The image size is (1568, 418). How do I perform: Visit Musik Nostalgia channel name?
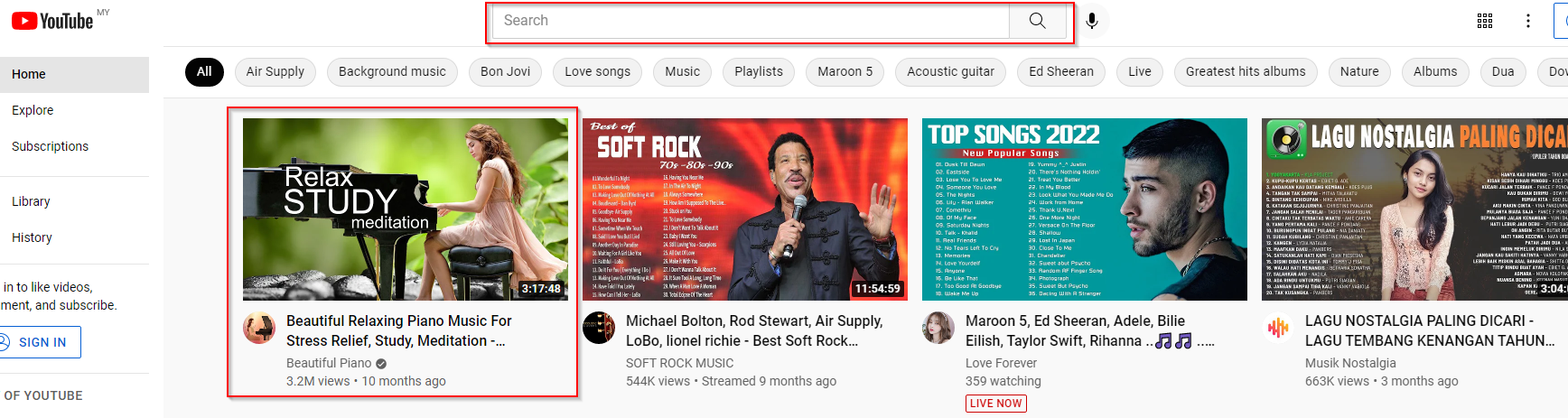click(1350, 363)
